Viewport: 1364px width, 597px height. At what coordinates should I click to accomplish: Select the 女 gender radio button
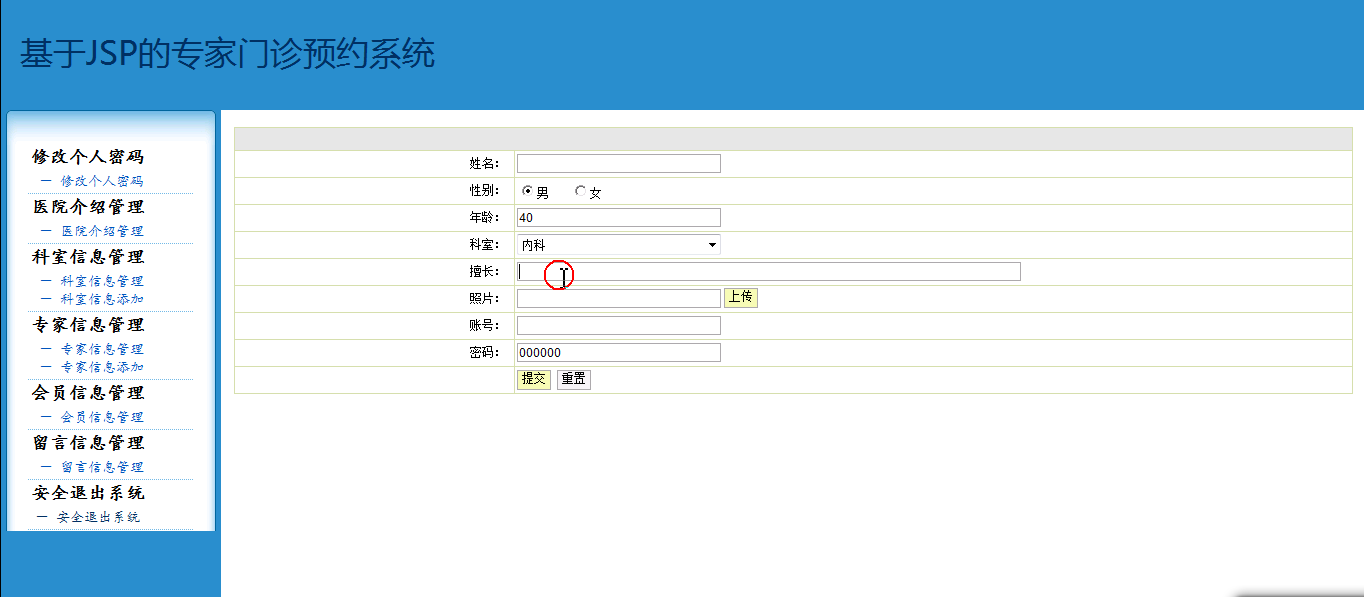coord(580,191)
